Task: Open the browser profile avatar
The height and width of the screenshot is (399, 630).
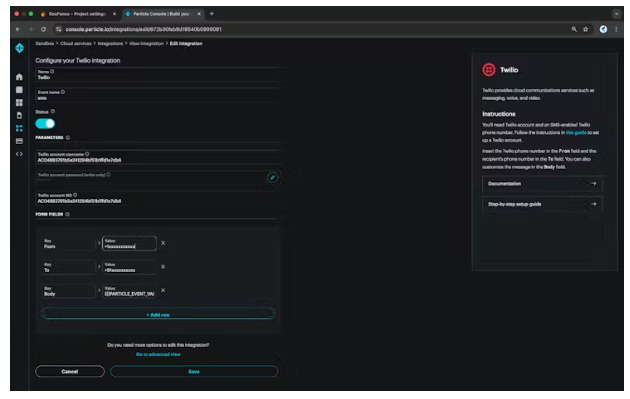Action: tap(603, 29)
